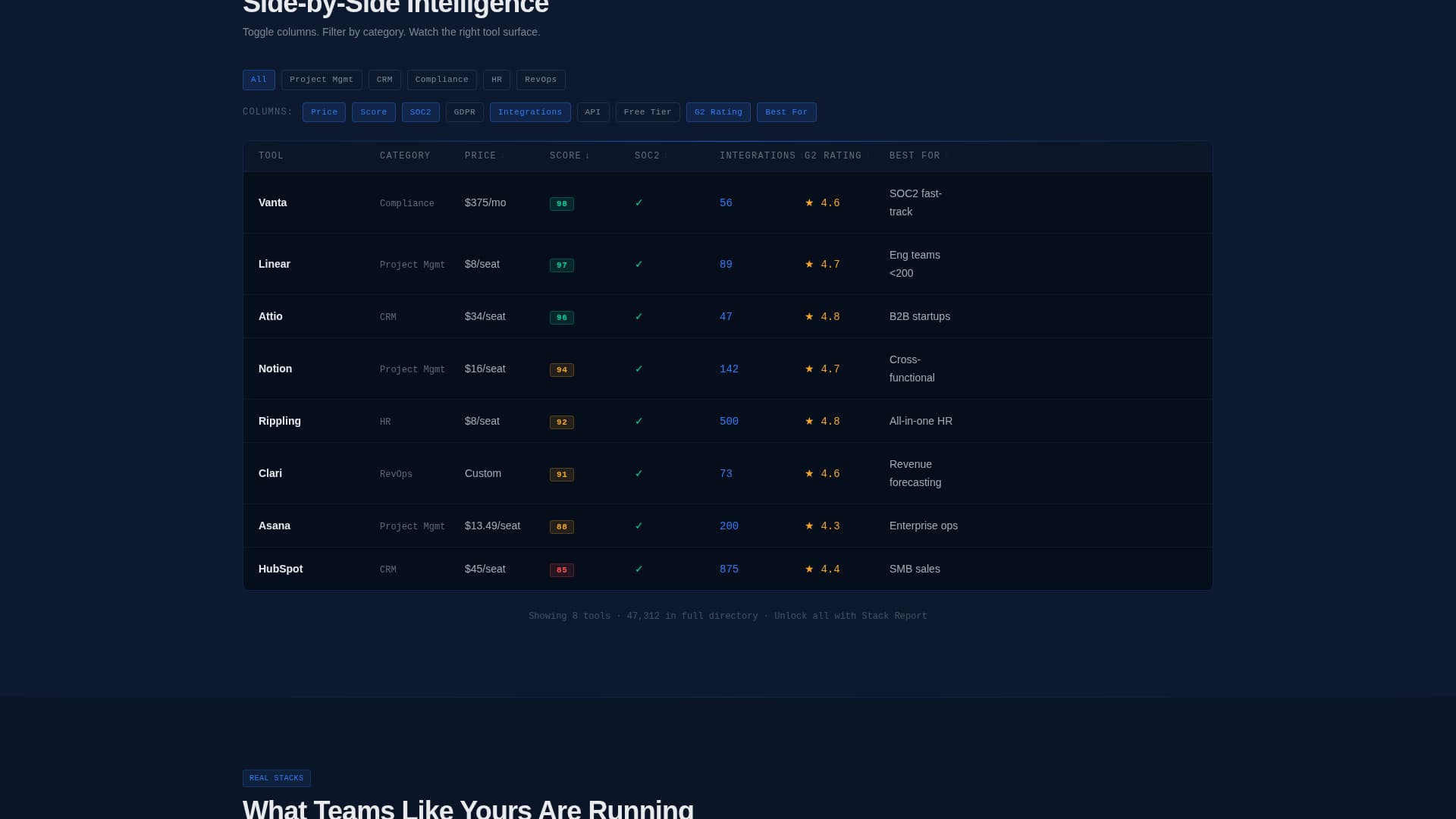Click Vanta's score badge 98
The image size is (1456, 819).
point(562,204)
